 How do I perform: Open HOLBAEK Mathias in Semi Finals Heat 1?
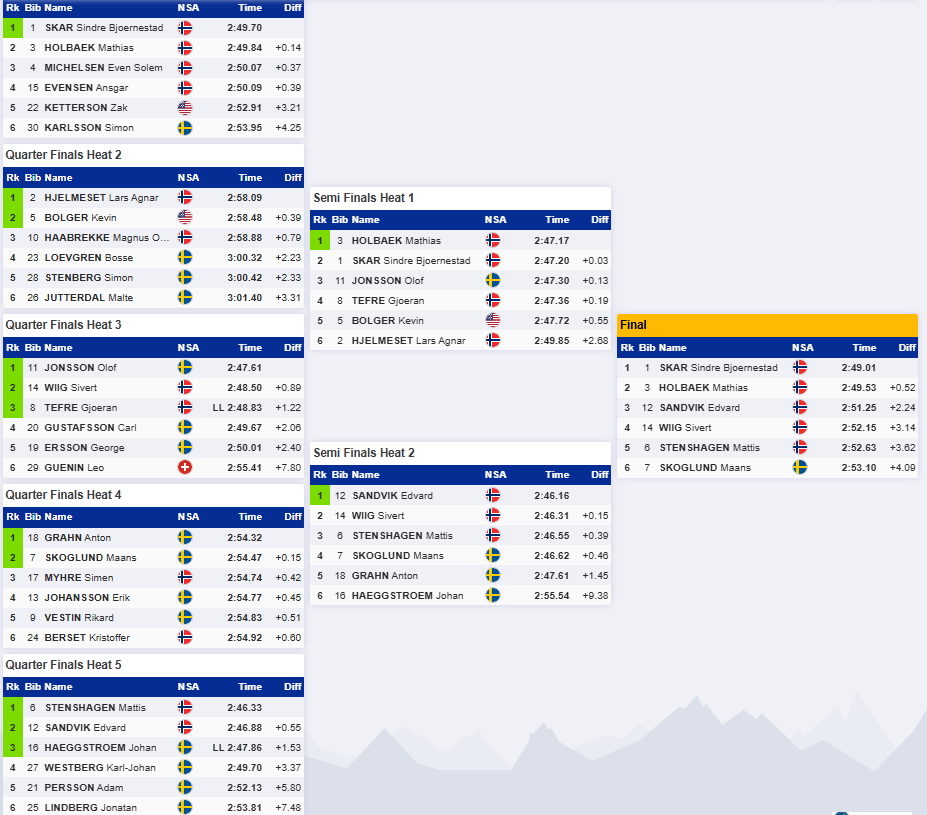point(396,241)
